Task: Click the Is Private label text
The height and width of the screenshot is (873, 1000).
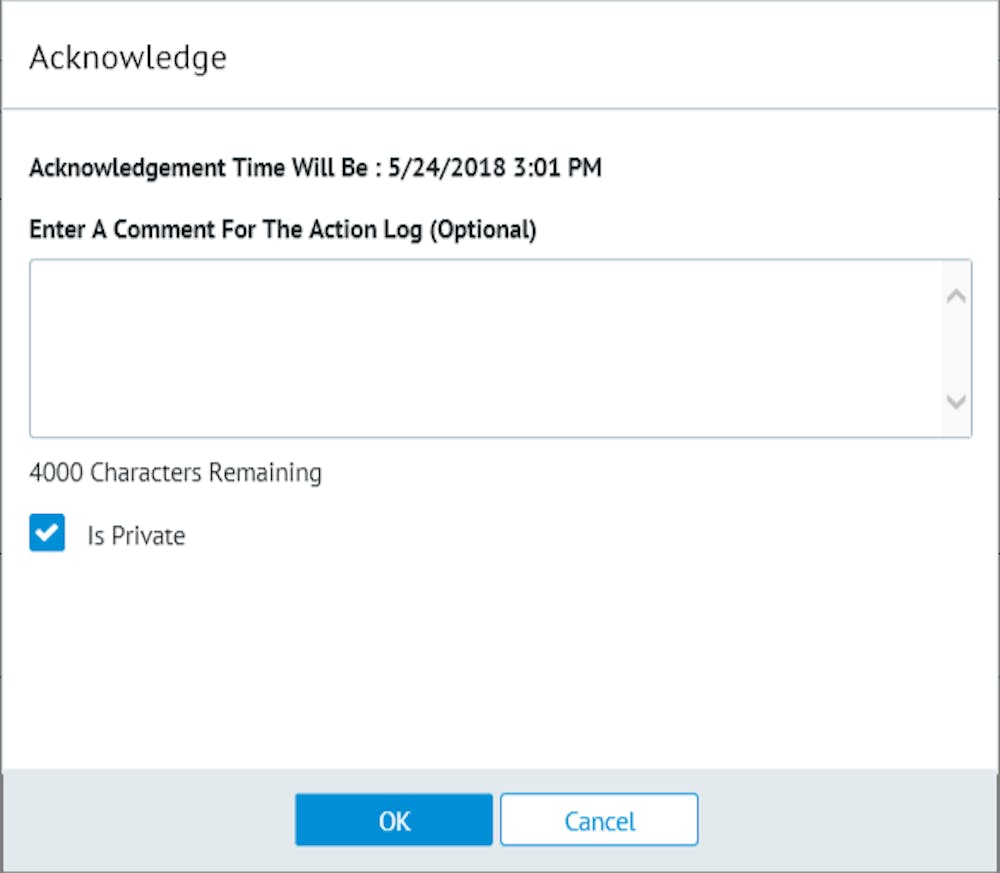Action: click(136, 535)
